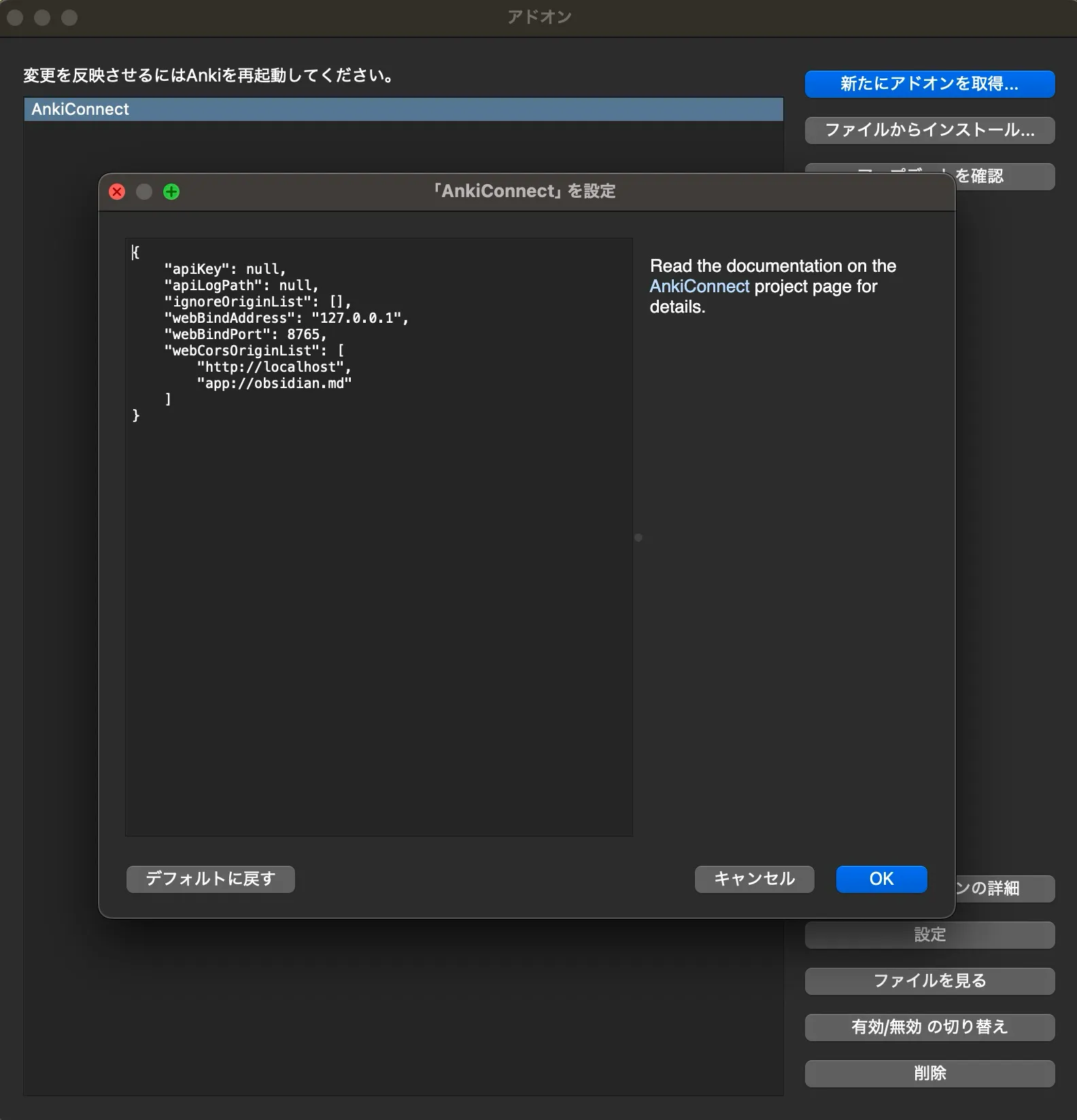Click the "app://obsidian.md" entry in the editor

274,383
